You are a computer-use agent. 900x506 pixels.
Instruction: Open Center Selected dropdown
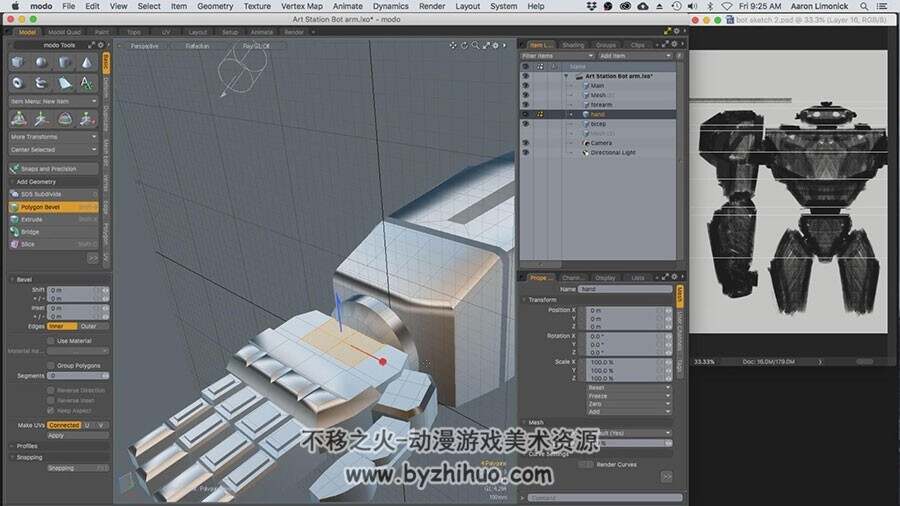pos(54,149)
